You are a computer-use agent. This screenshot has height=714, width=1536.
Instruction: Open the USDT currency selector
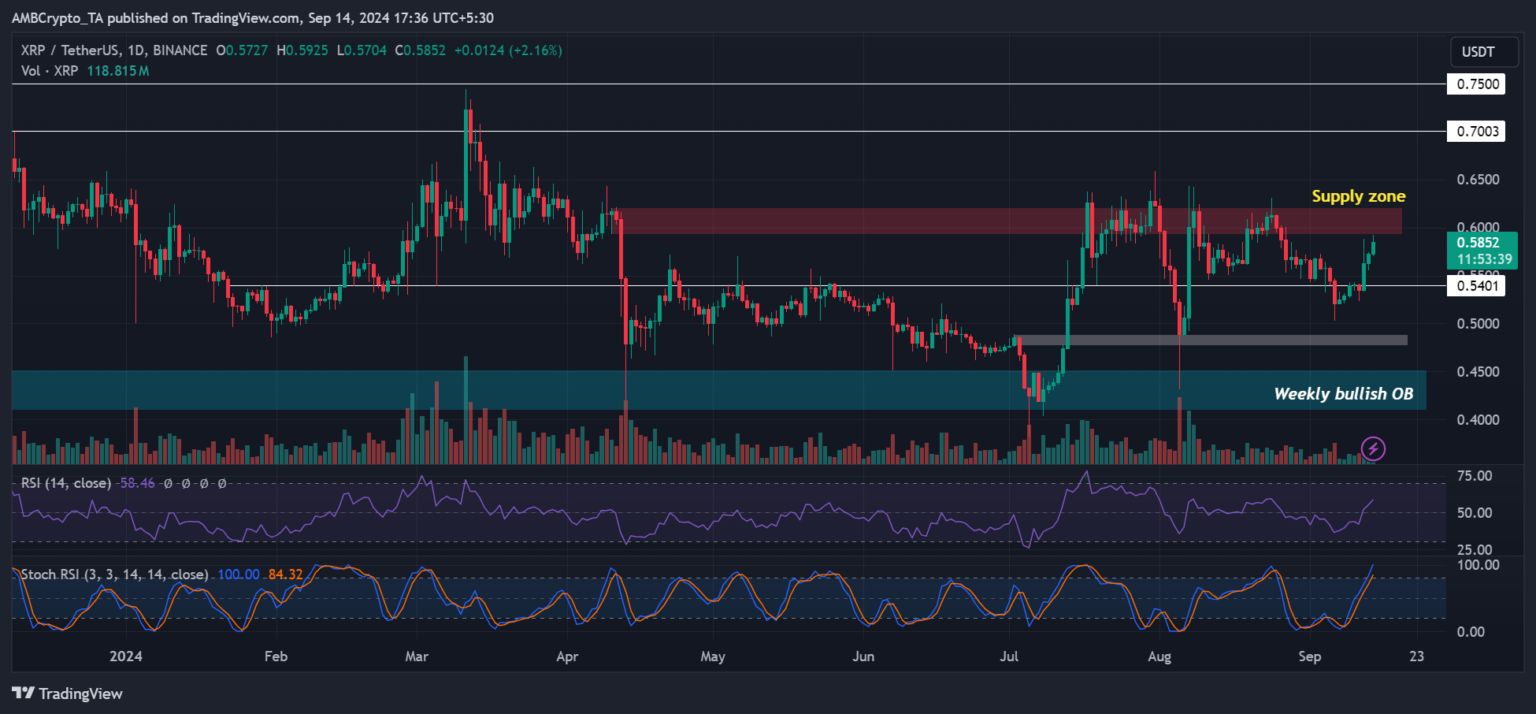point(1476,51)
